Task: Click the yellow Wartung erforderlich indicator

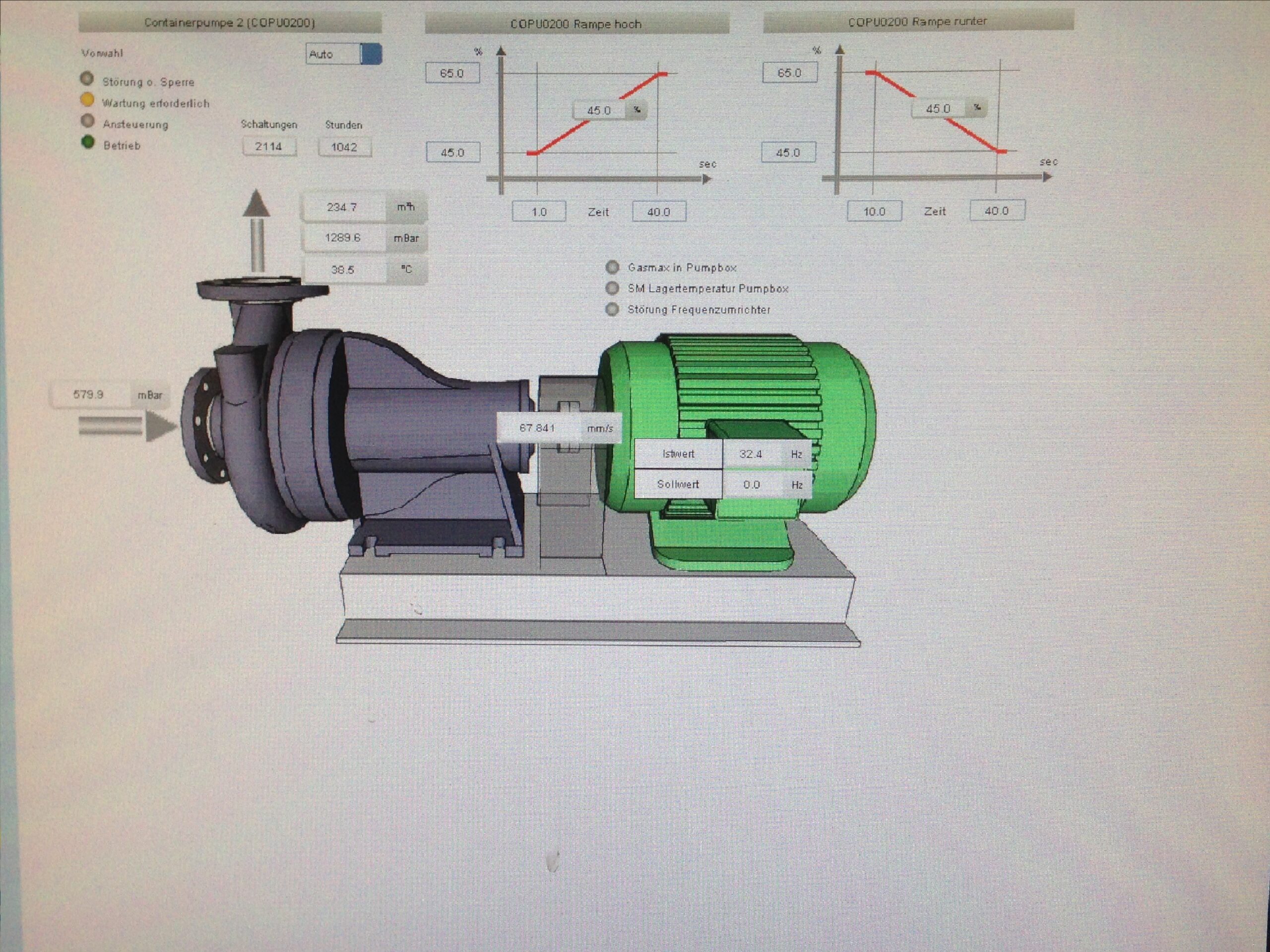Action: pos(87,100)
